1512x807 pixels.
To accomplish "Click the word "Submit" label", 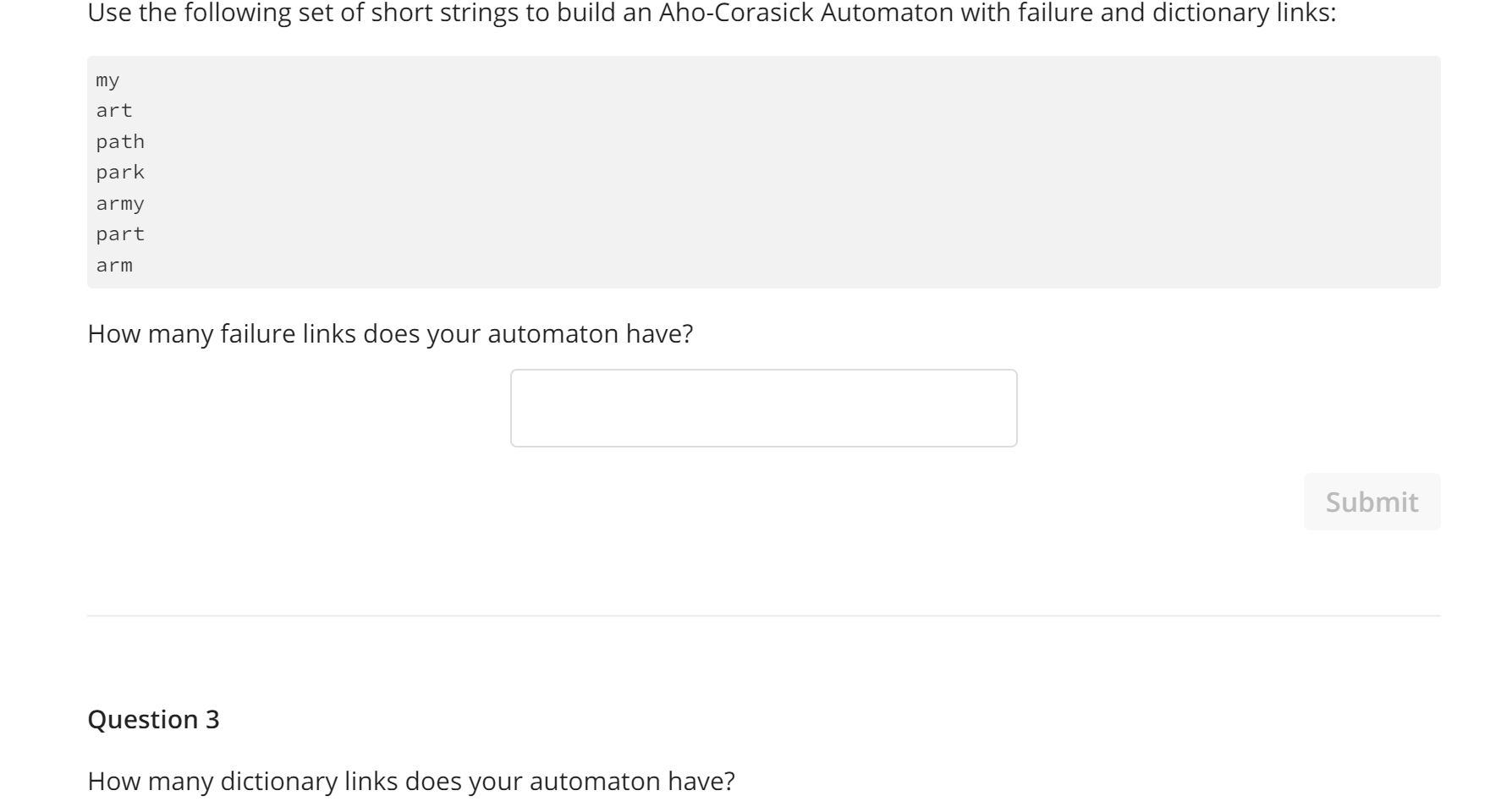I will 1371,501.
